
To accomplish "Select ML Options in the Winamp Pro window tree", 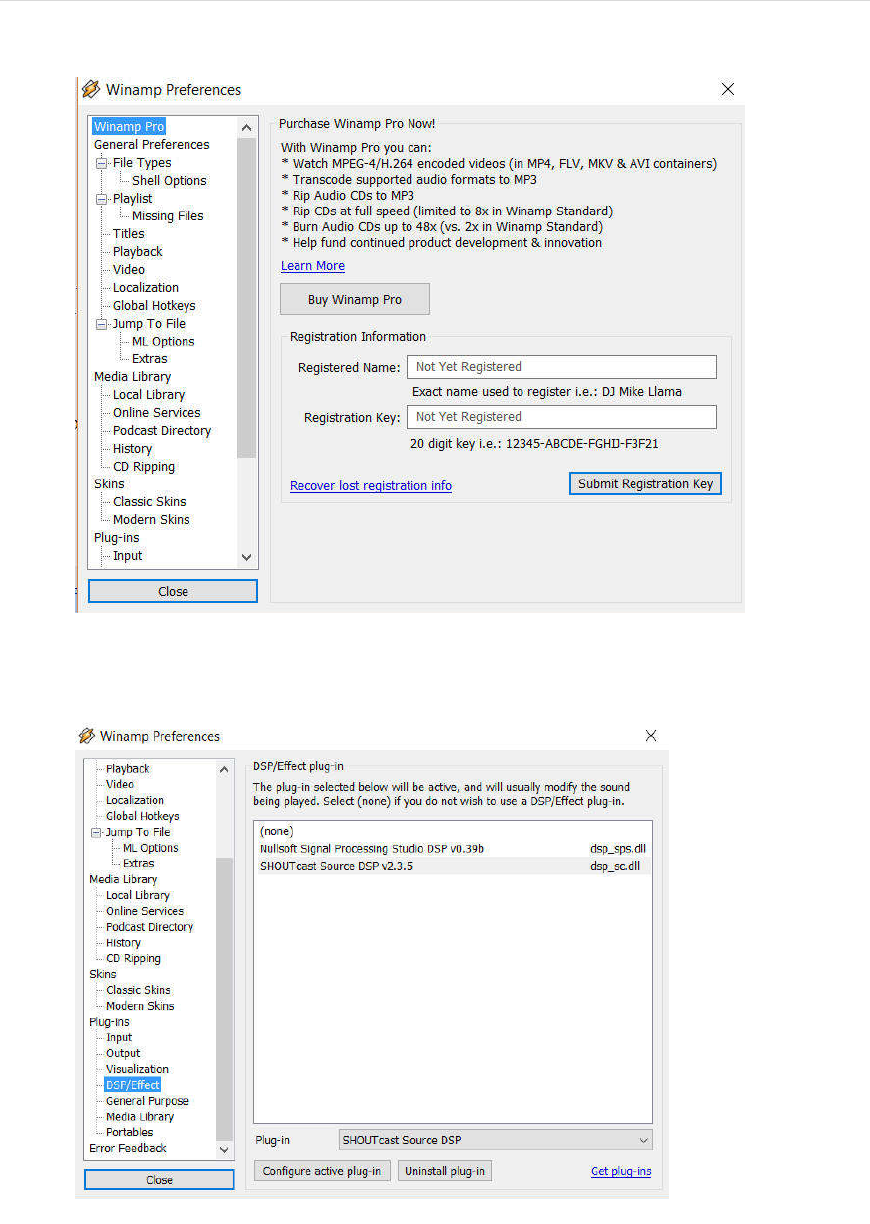I will point(163,342).
